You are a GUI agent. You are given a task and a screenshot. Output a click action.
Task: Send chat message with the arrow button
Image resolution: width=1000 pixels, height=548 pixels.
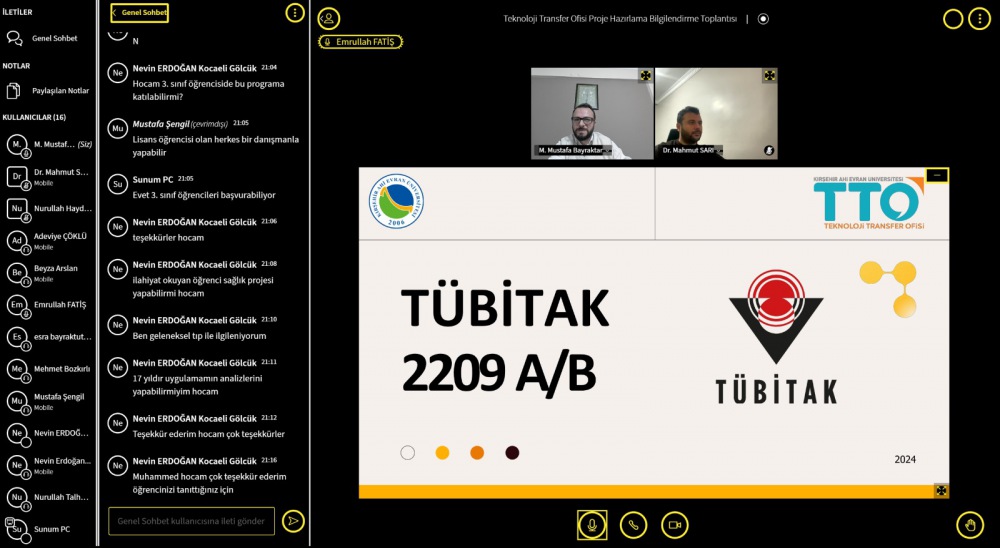(x=293, y=521)
